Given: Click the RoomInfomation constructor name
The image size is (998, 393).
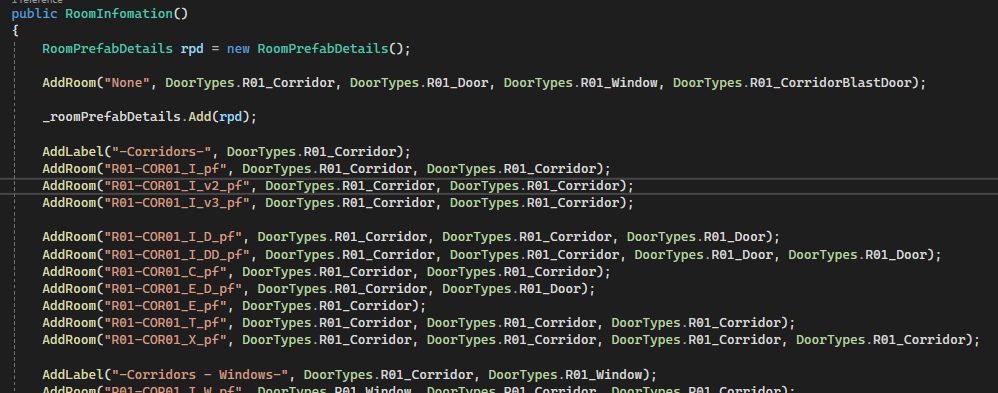Looking at the screenshot, I should (119, 13).
